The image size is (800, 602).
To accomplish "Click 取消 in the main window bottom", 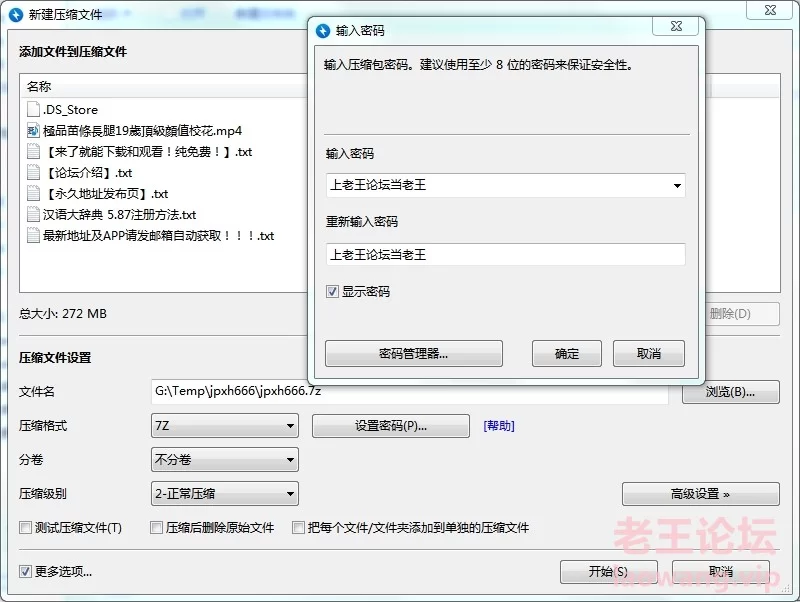I will pyautogui.click(x=720, y=571).
